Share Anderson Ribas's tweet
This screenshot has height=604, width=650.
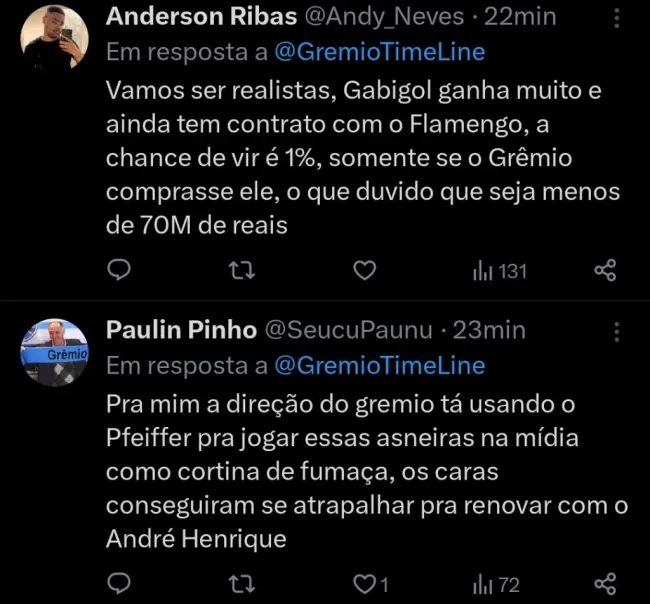[605, 270]
